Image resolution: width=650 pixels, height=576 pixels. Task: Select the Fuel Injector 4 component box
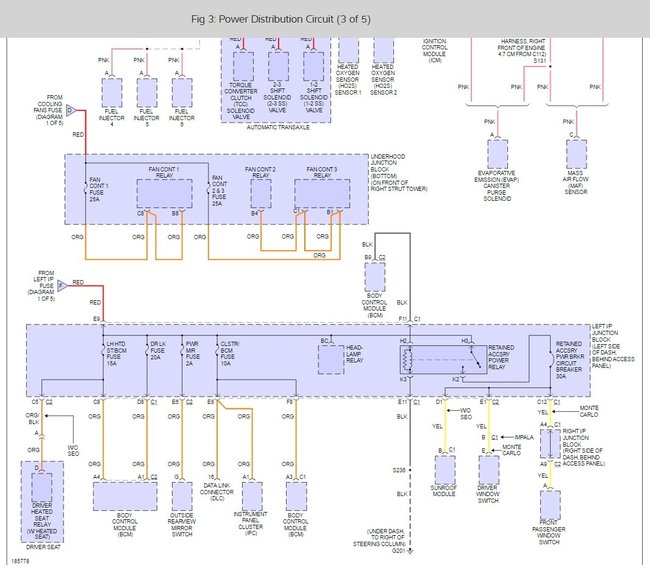click(112, 92)
